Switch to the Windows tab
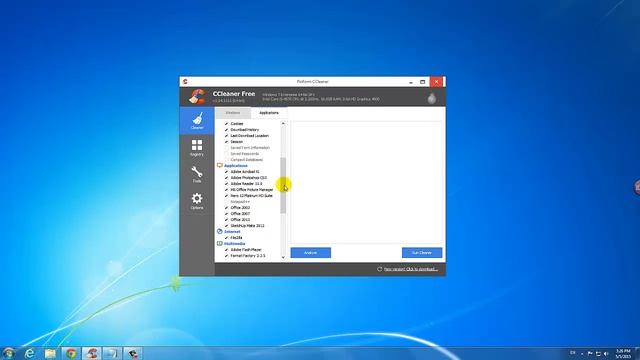 pyautogui.click(x=233, y=113)
